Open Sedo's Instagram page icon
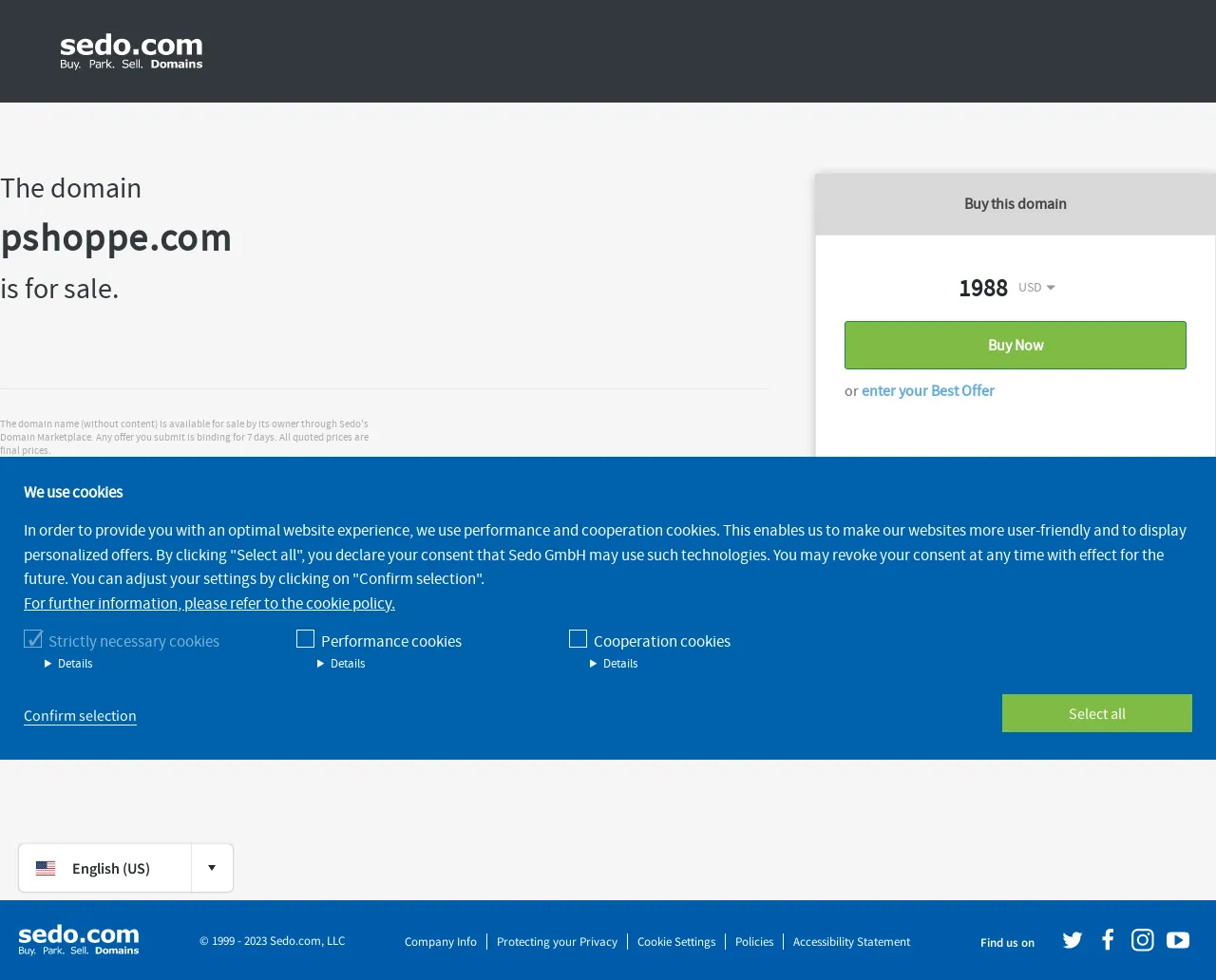Image resolution: width=1216 pixels, height=980 pixels. 1143,940
